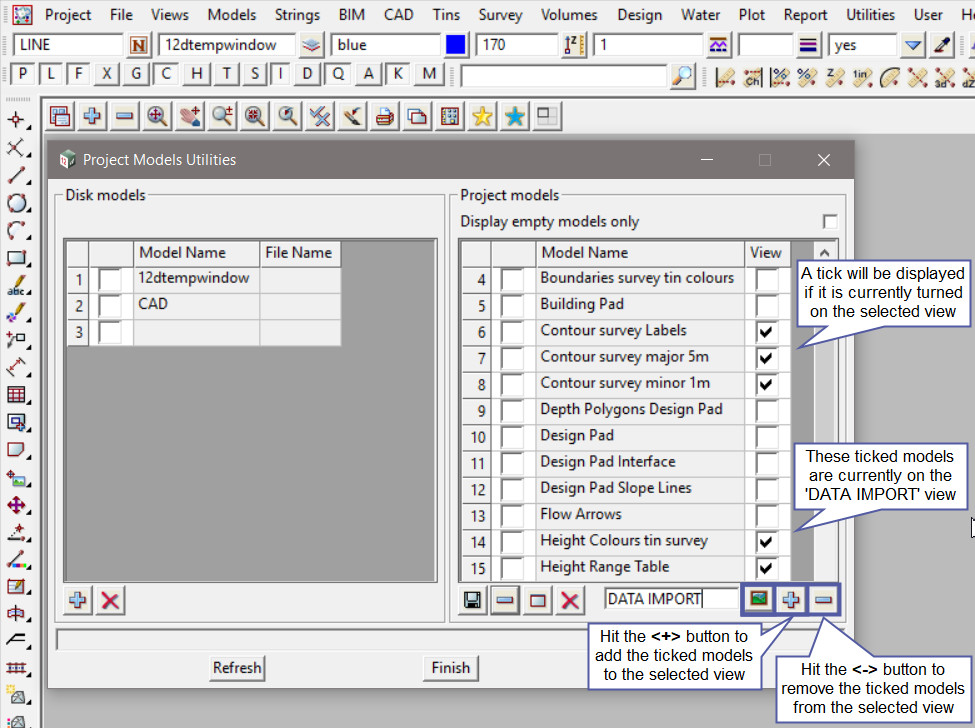Viewport: 975px width, 728px height.
Task: Enable Display empty models only checkbox
Action: pyautogui.click(x=829, y=222)
